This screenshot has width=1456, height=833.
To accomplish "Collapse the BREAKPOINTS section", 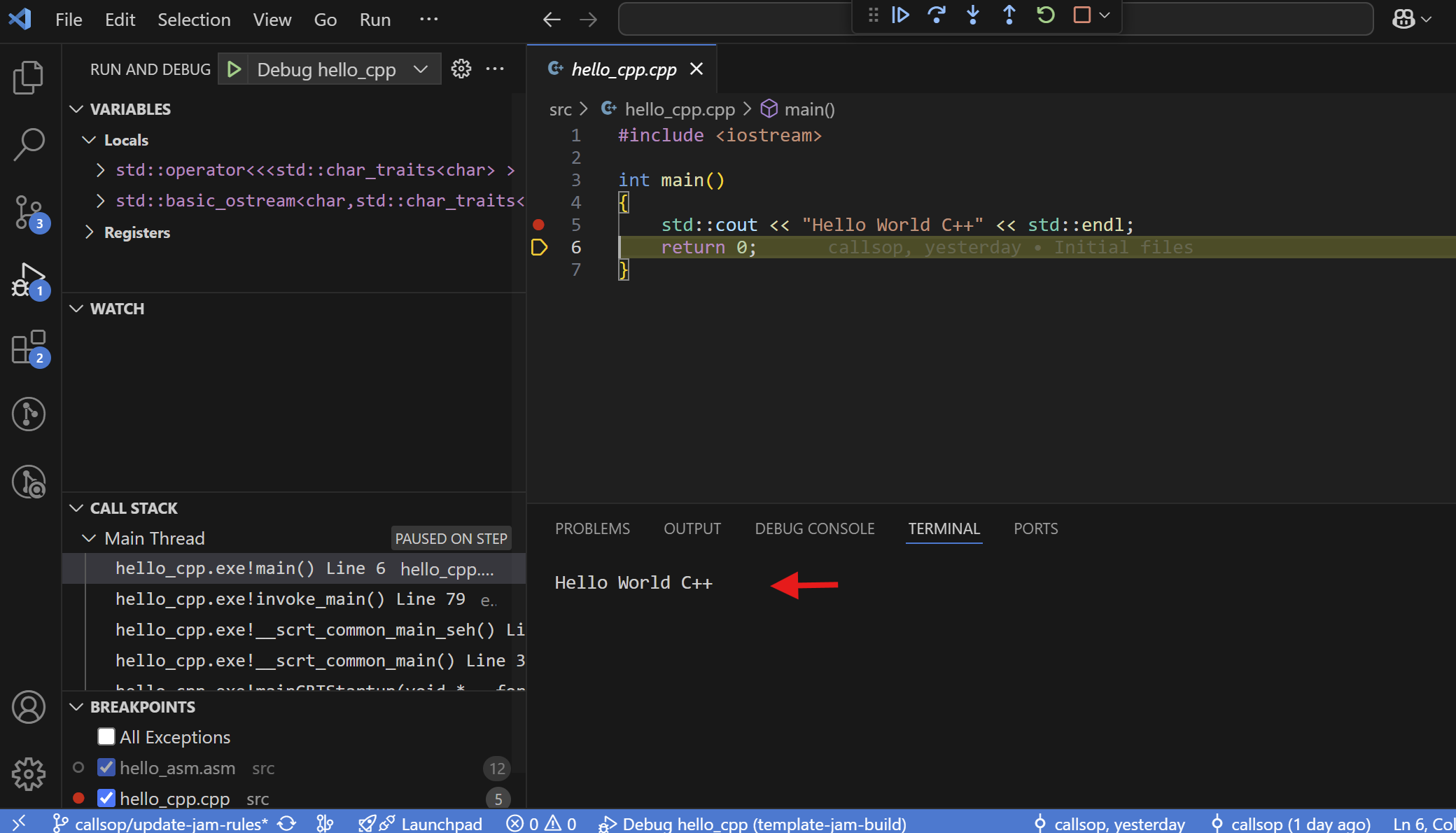I will tap(77, 707).
